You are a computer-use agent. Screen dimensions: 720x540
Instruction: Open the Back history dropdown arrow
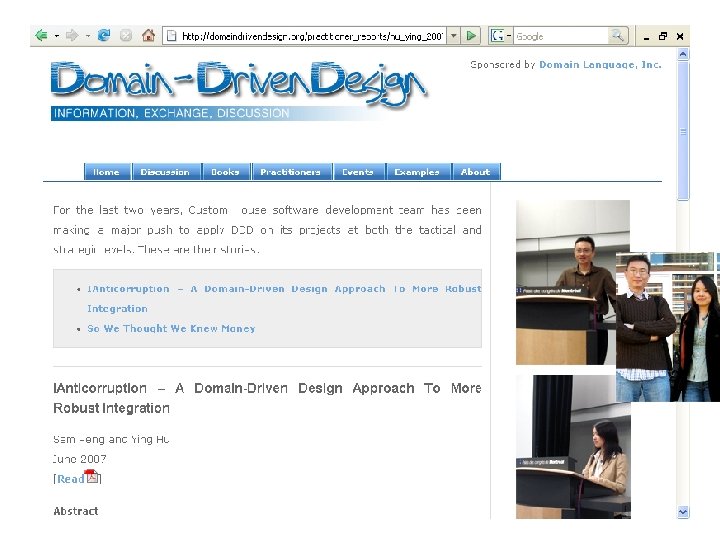(x=57, y=36)
